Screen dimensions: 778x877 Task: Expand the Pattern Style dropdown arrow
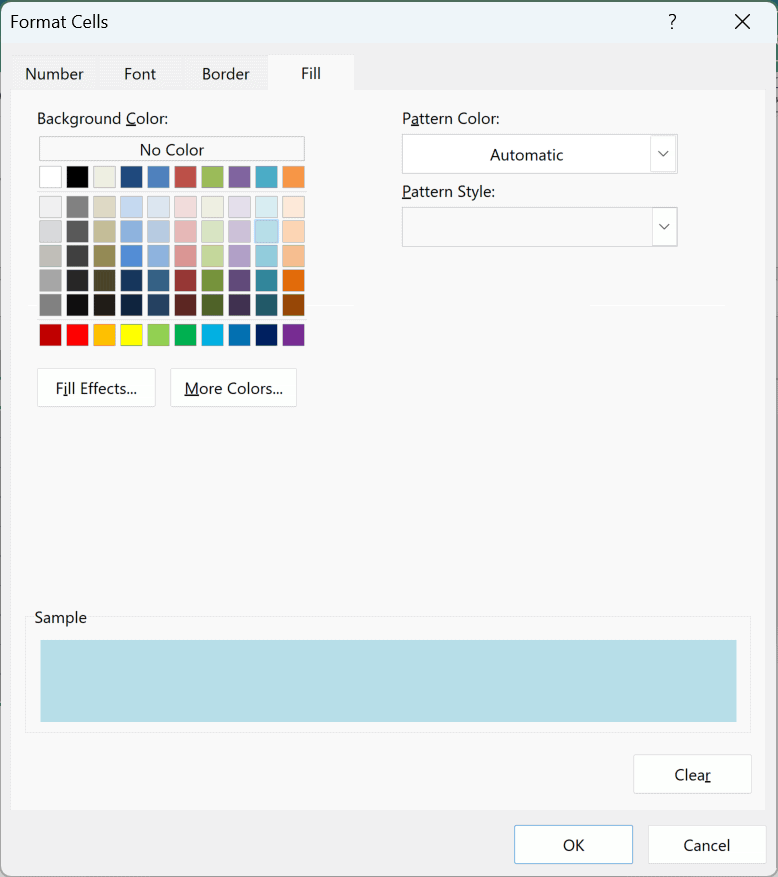pos(664,227)
